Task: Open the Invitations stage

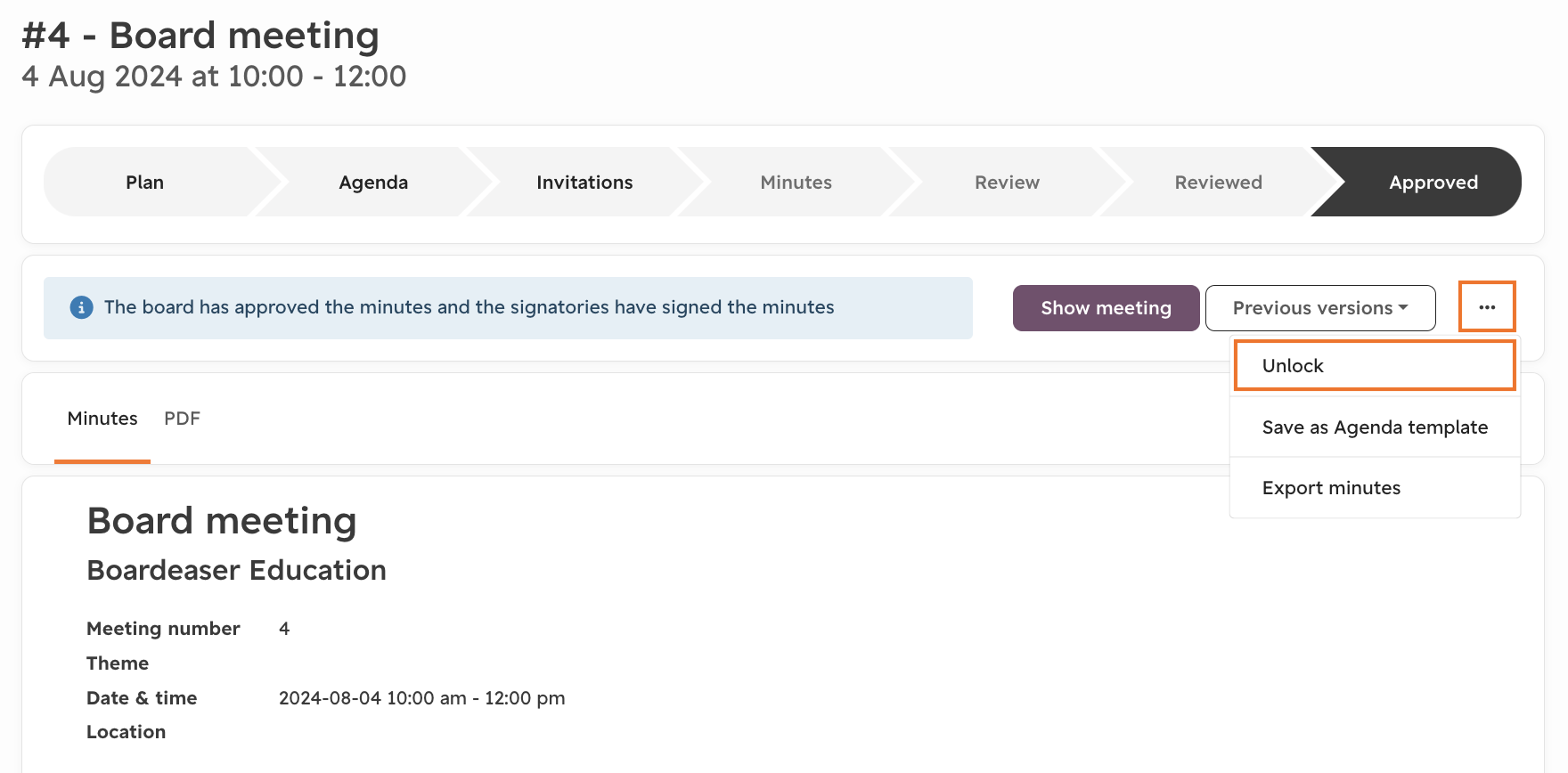Action: click(584, 182)
